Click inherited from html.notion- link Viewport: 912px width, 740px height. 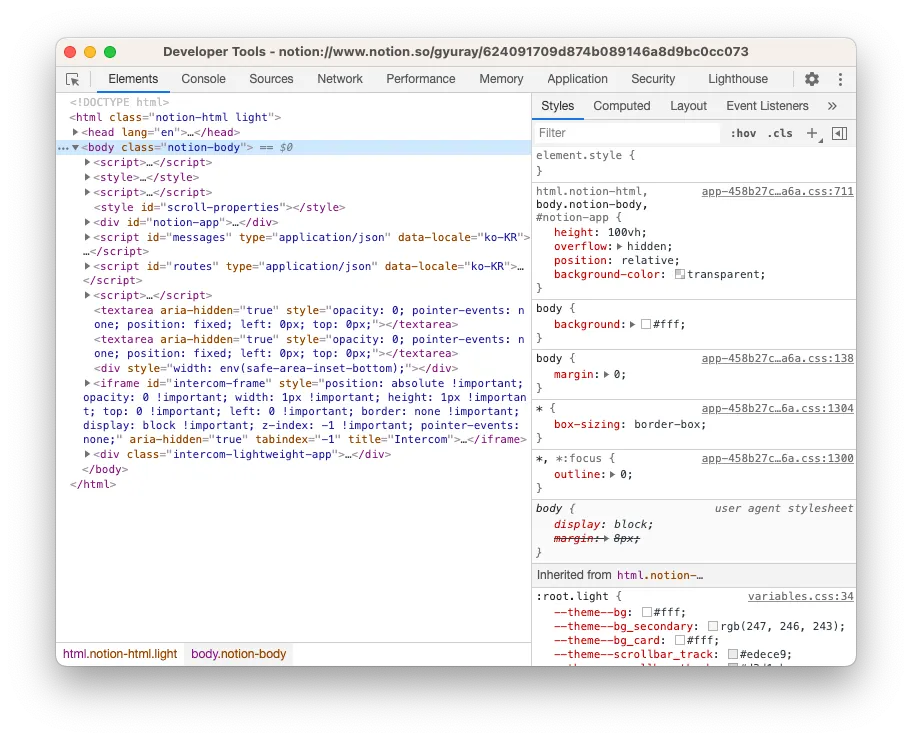pos(660,575)
